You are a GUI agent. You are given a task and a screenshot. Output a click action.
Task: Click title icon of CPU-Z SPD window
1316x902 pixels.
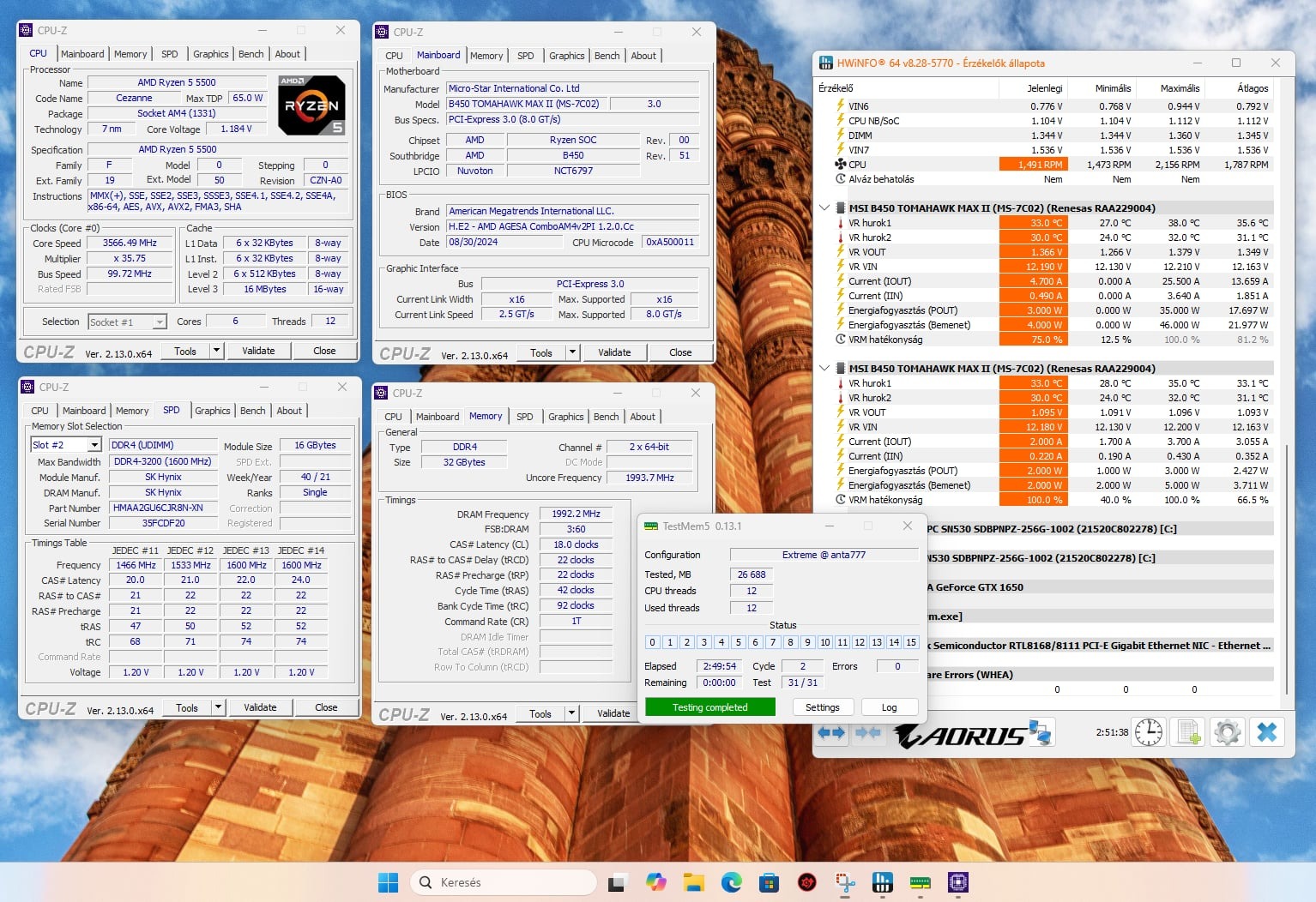[x=27, y=387]
